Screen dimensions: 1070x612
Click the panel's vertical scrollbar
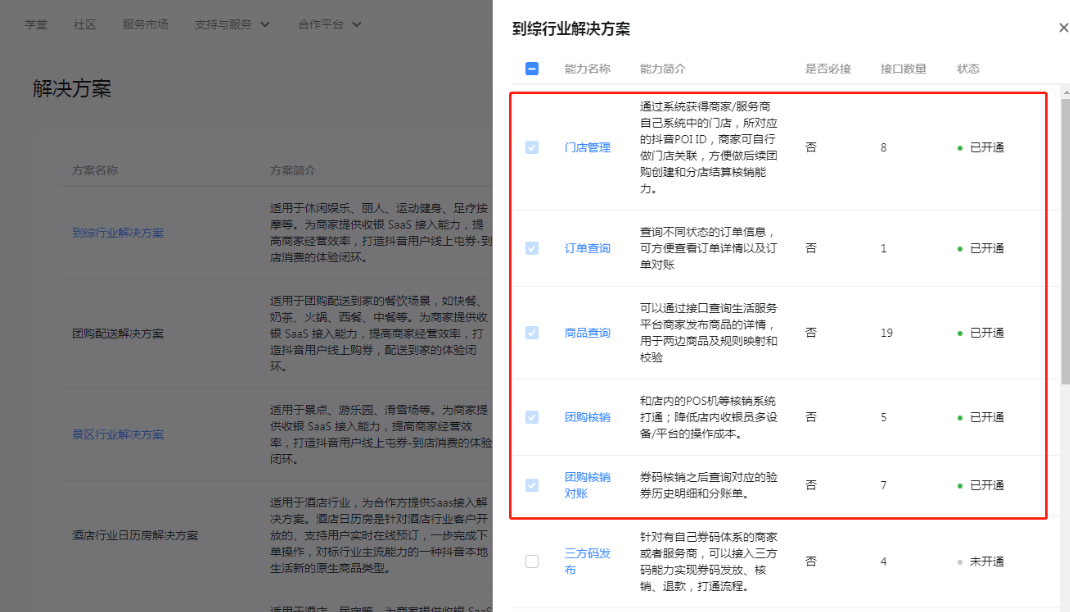pyautogui.click(x=1065, y=240)
